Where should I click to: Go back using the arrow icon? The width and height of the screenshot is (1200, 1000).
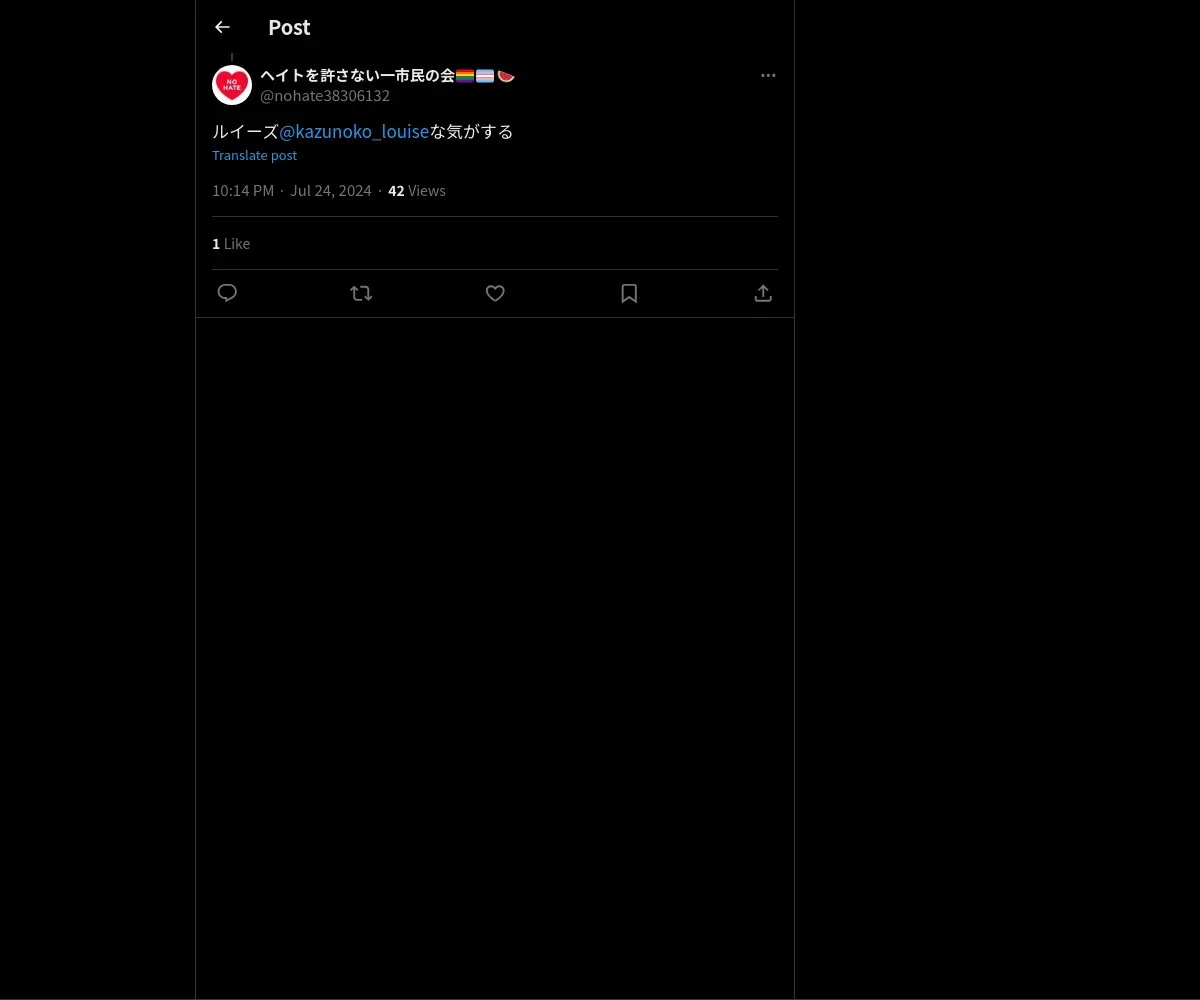click(222, 27)
